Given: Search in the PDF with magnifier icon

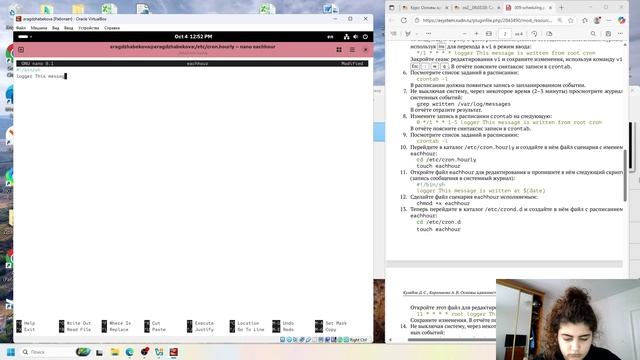Looking at the screenshot, I should pos(593,34).
